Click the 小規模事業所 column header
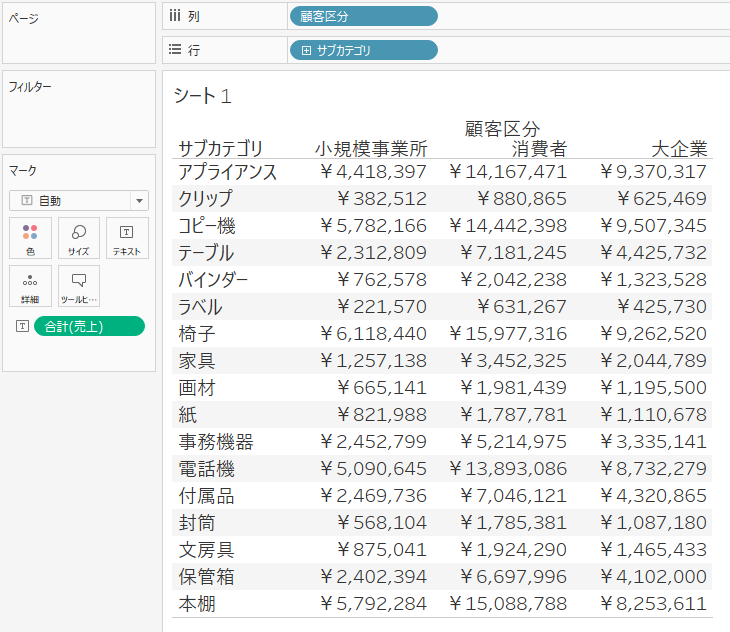Screen dimensions: 730x632 click(x=370, y=149)
